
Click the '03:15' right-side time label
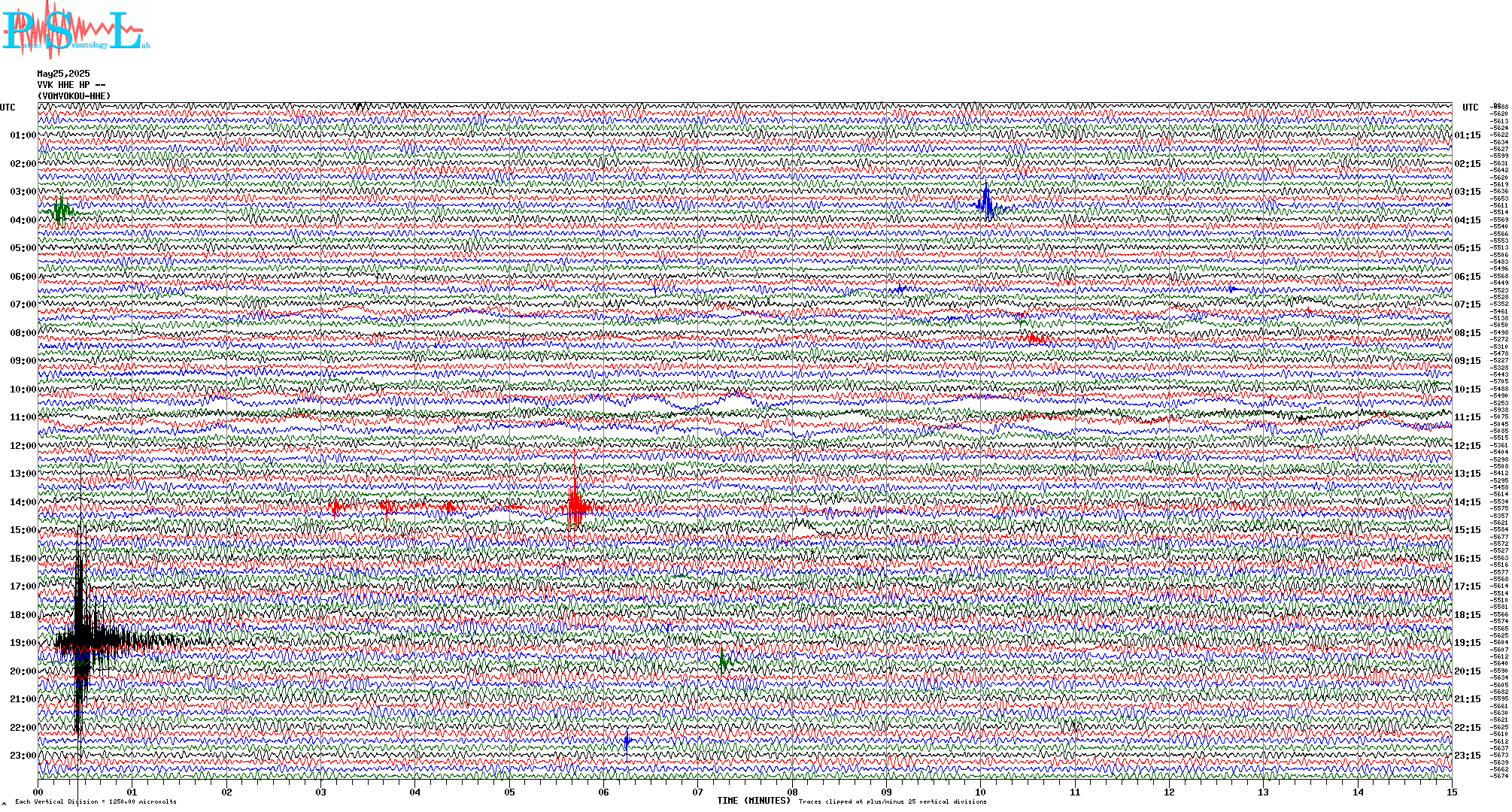(x=1468, y=192)
